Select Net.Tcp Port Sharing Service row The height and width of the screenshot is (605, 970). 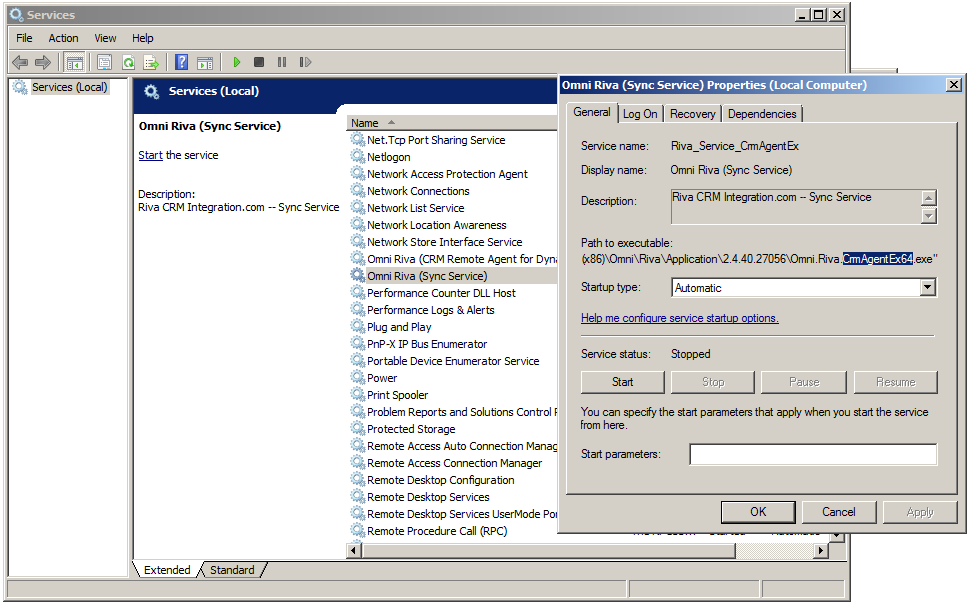(x=452, y=140)
